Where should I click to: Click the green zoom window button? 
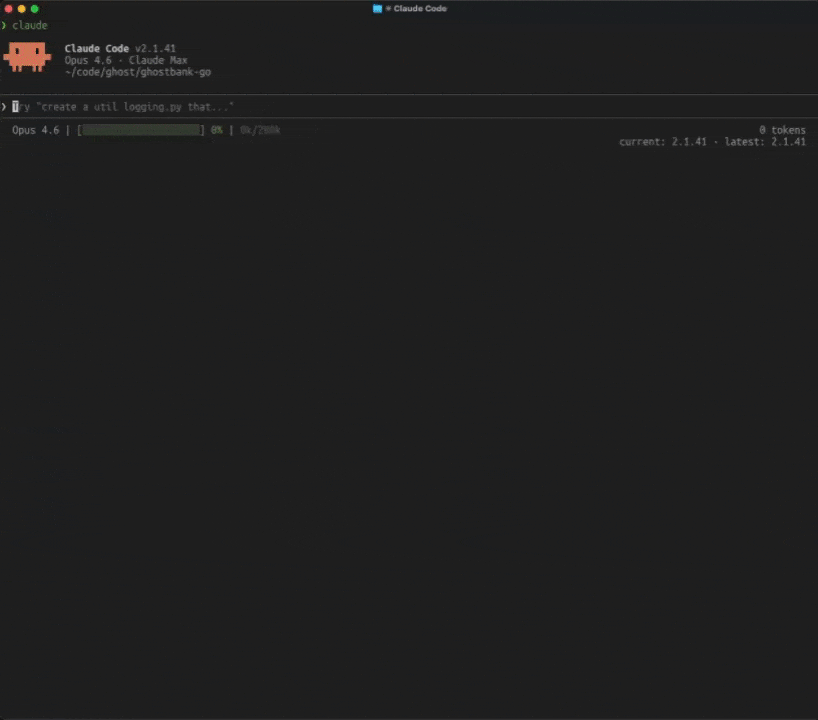[x=34, y=9]
